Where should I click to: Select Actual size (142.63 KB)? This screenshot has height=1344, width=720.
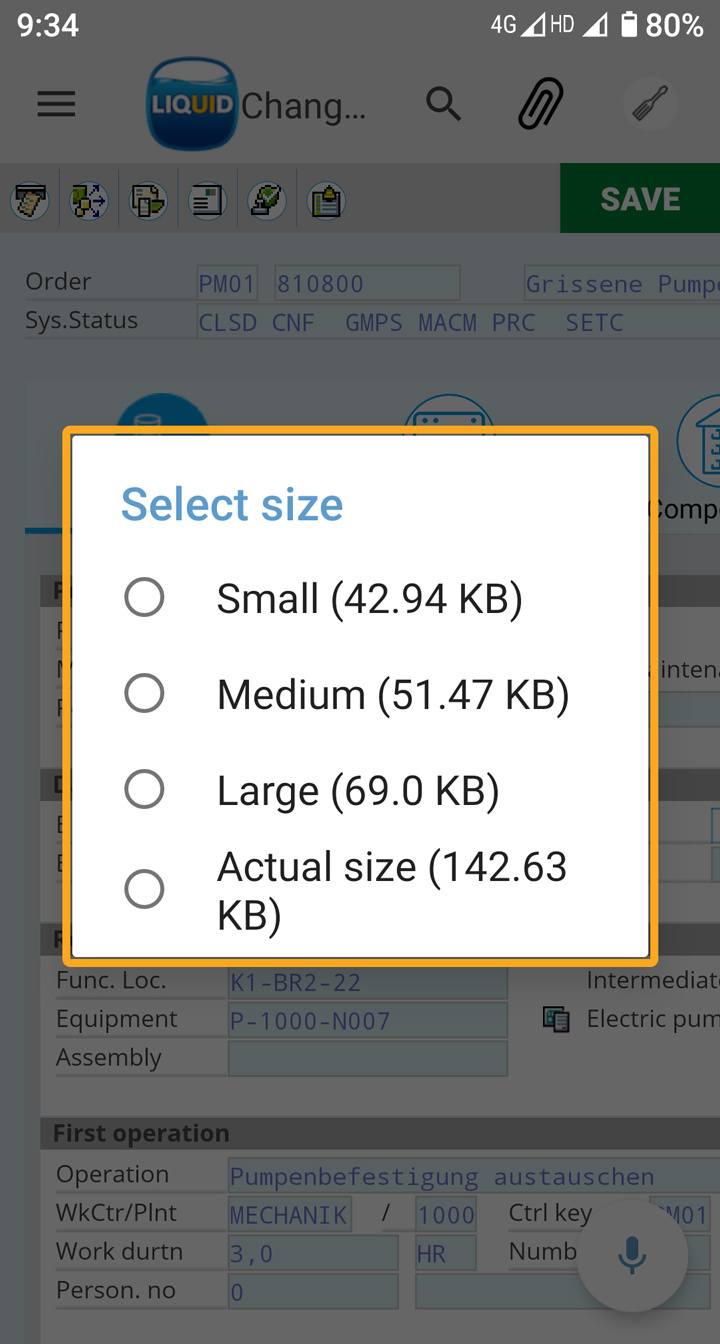click(x=145, y=889)
